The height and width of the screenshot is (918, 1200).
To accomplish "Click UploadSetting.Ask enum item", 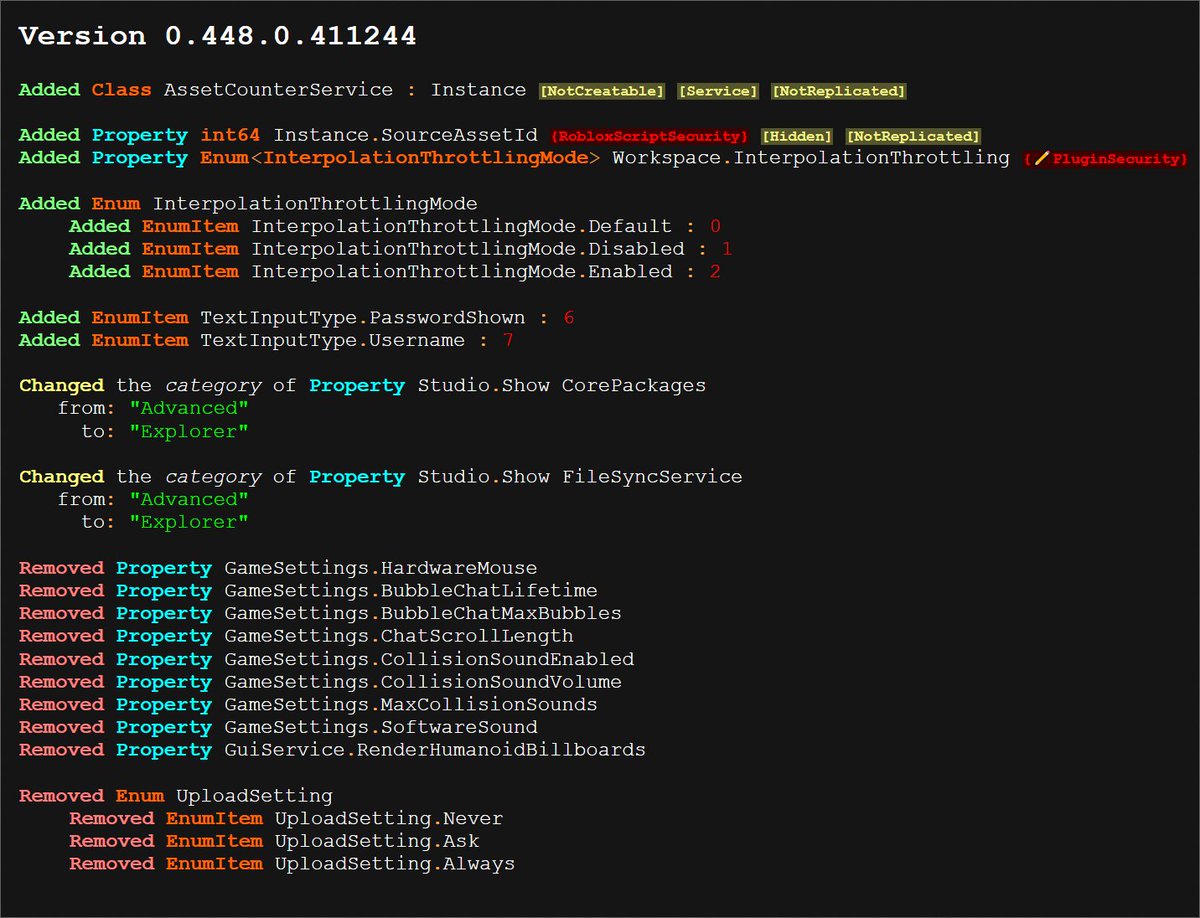I will [x=377, y=841].
